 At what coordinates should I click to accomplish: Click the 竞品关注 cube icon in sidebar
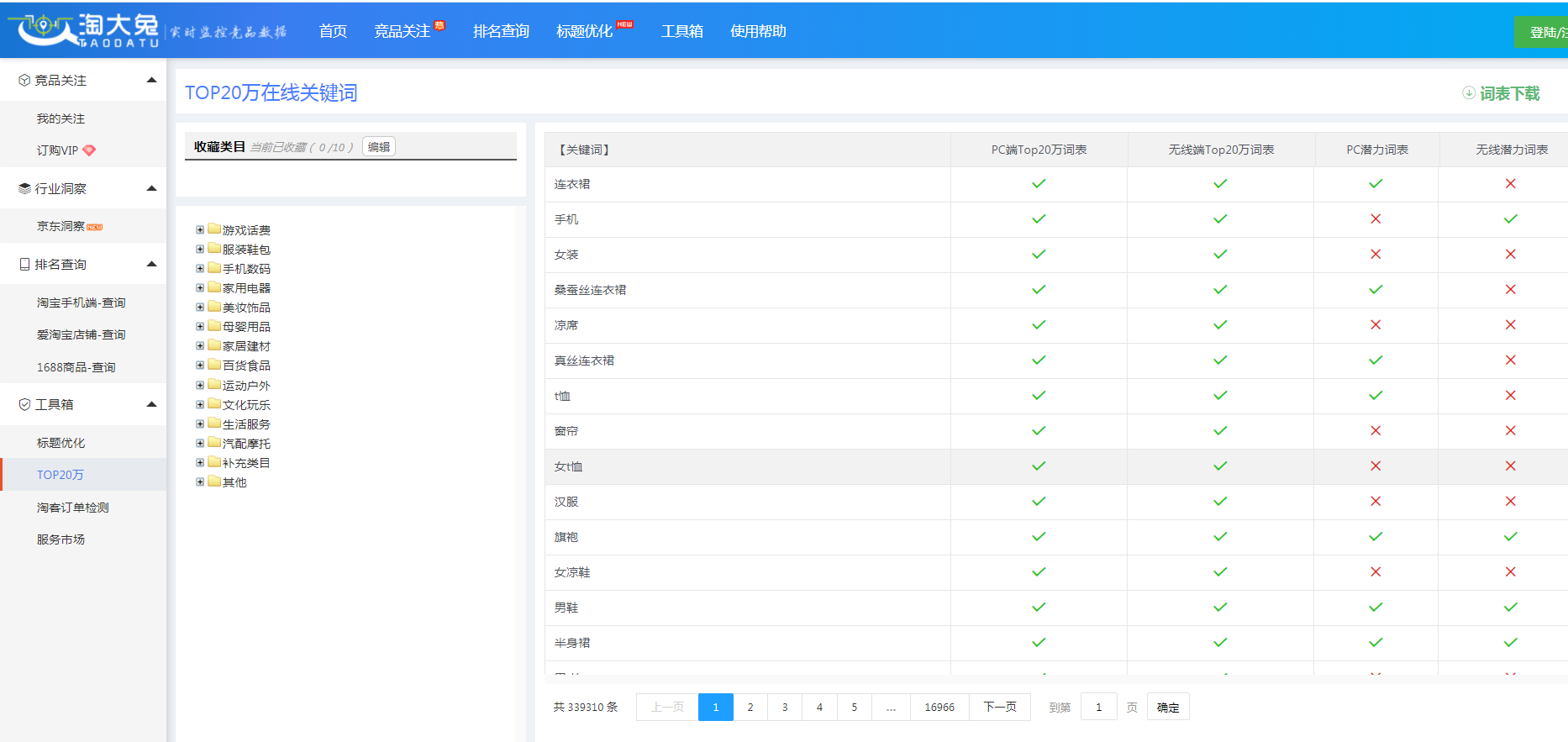24,81
